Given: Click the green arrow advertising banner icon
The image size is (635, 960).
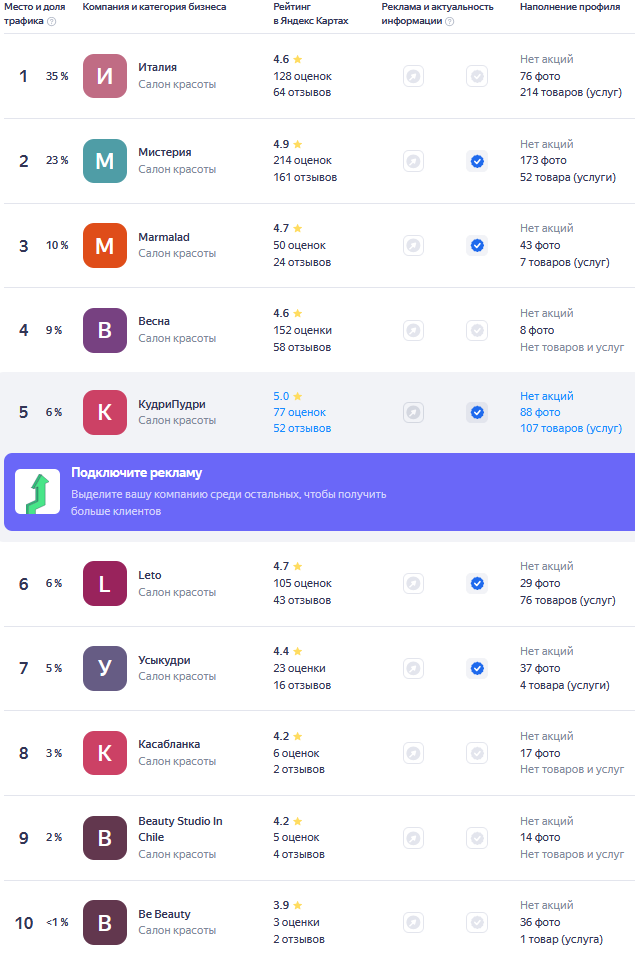Looking at the screenshot, I should click(x=37, y=492).
